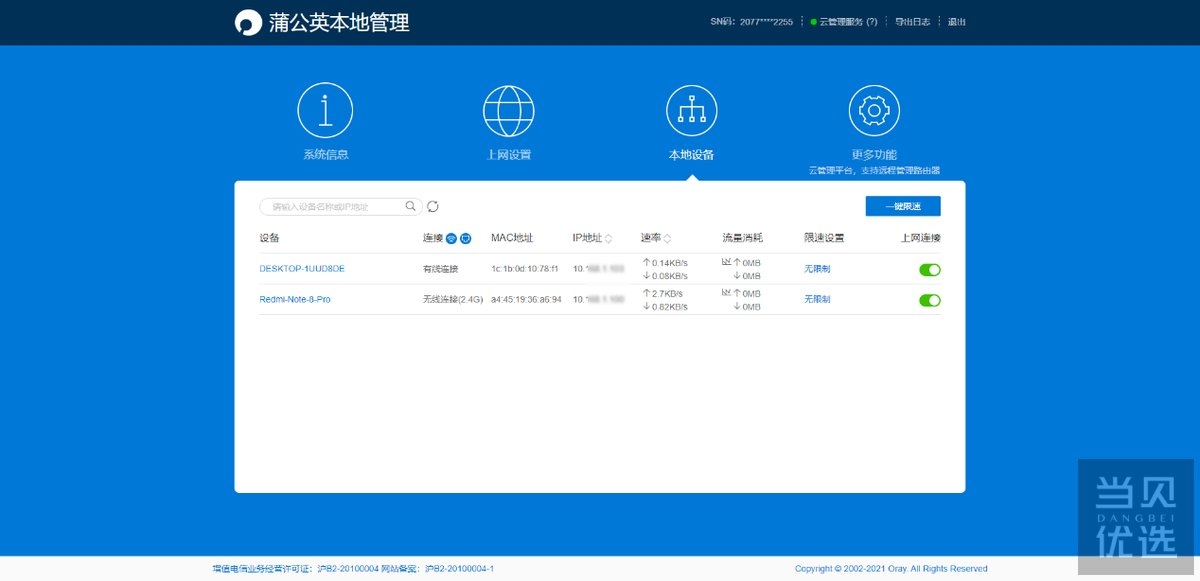The image size is (1200, 581).
Task: Click the 无线连接(2.4G) connection cell
Action: click(453, 299)
